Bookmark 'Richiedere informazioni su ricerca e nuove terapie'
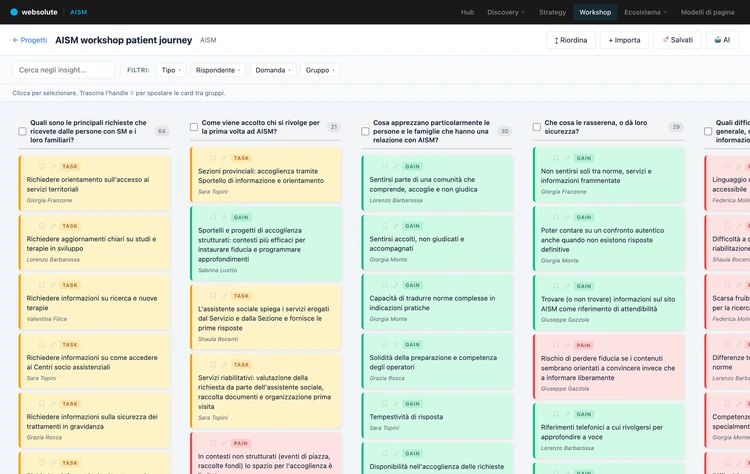Image resolution: width=750 pixels, height=474 pixels. (x=42, y=285)
